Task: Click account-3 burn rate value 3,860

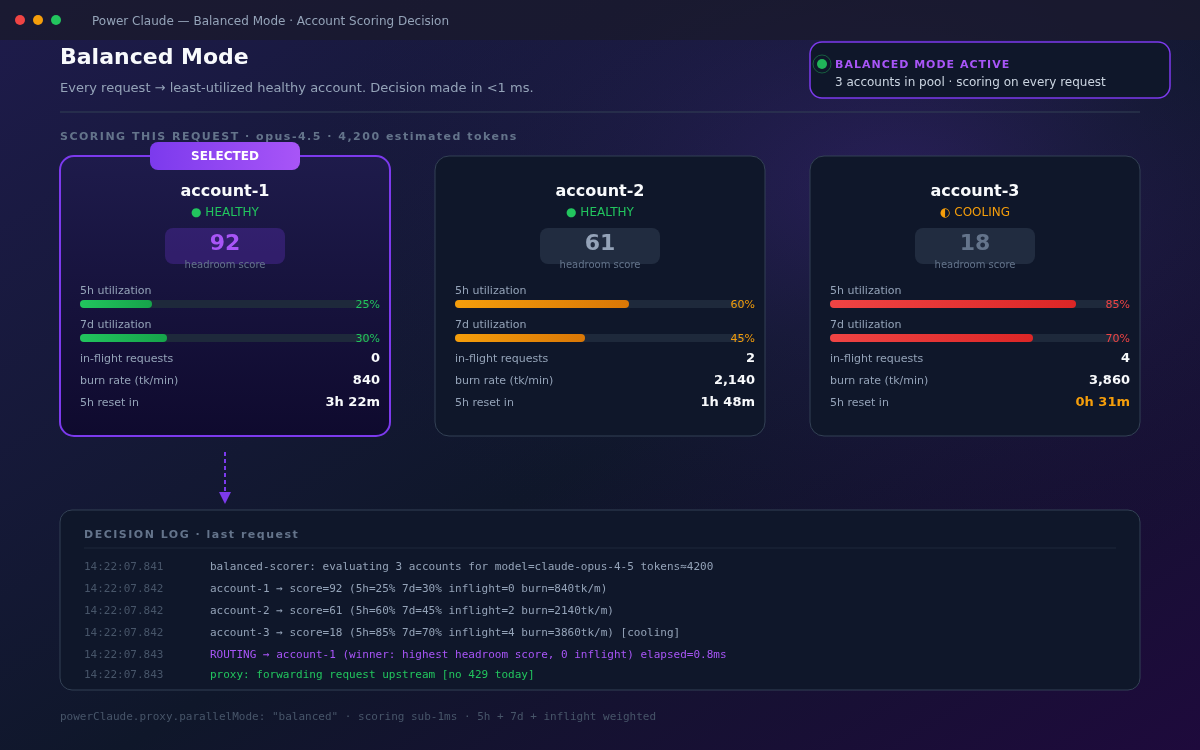Action: [x=1109, y=380]
